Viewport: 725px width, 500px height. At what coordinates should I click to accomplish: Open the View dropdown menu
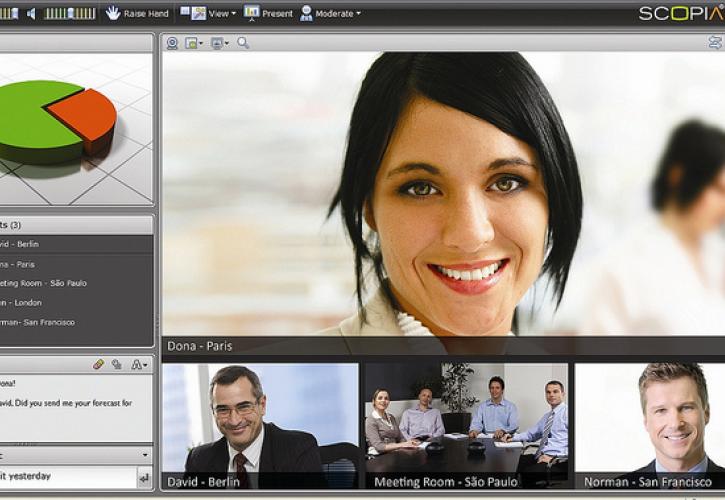(208, 13)
